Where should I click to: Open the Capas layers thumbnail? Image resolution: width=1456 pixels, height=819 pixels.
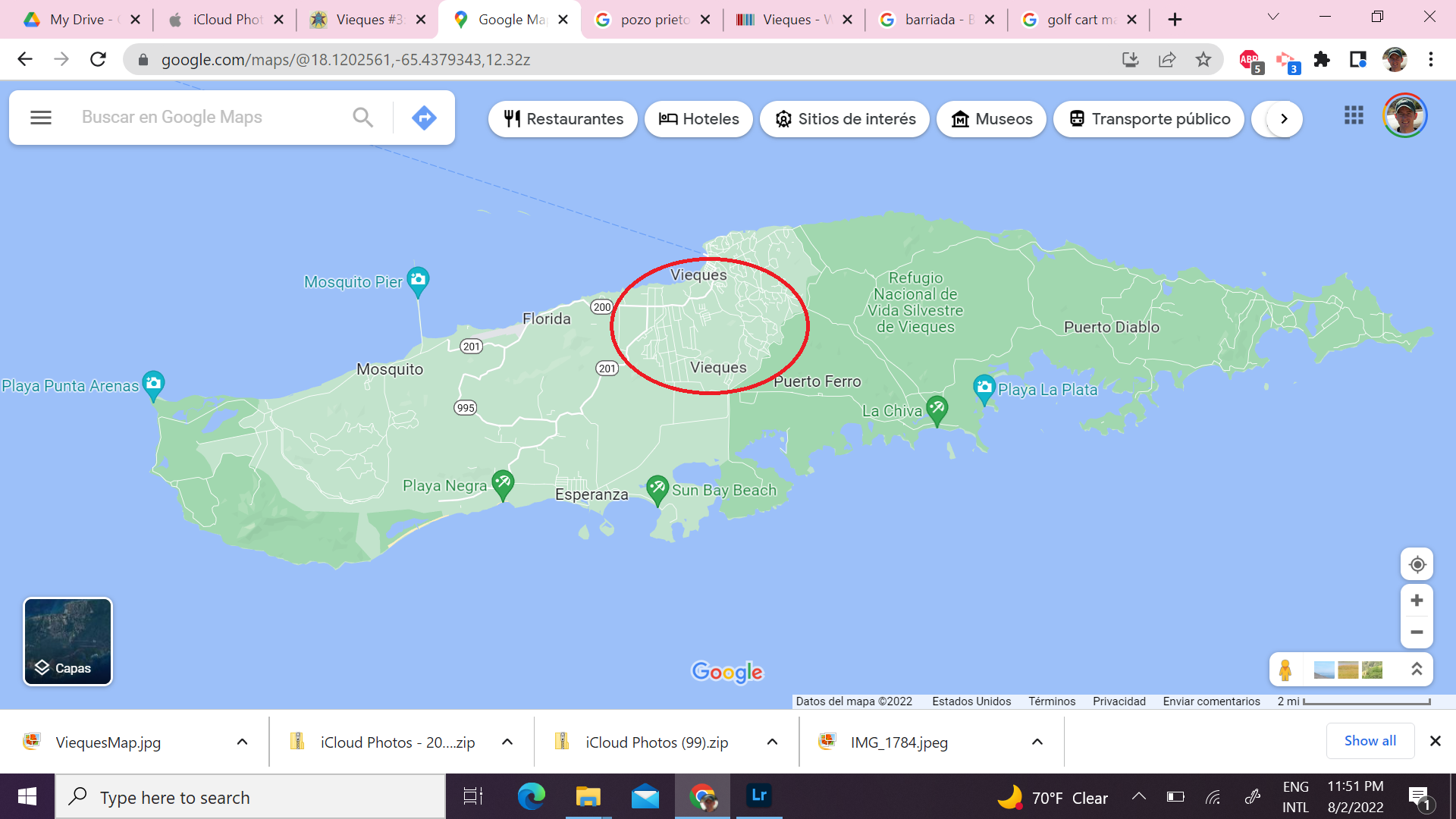(x=68, y=642)
